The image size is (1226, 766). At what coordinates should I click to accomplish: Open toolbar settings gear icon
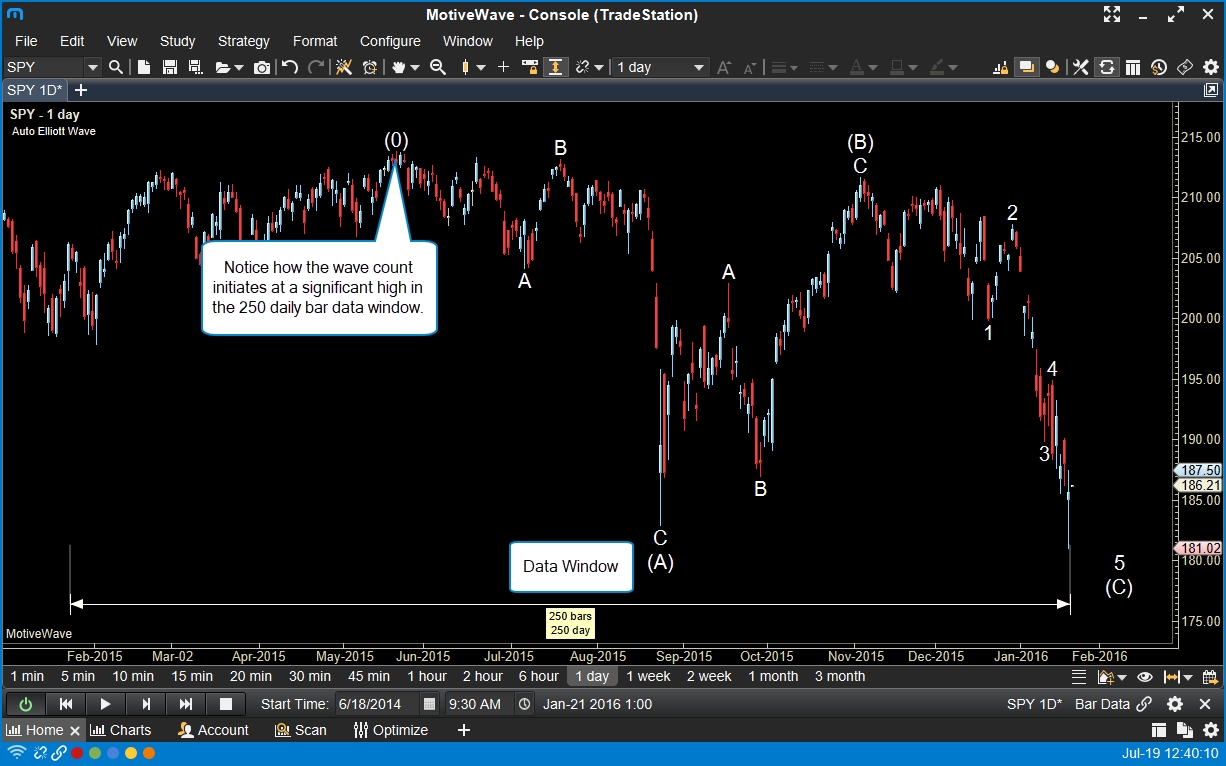[x=1211, y=67]
